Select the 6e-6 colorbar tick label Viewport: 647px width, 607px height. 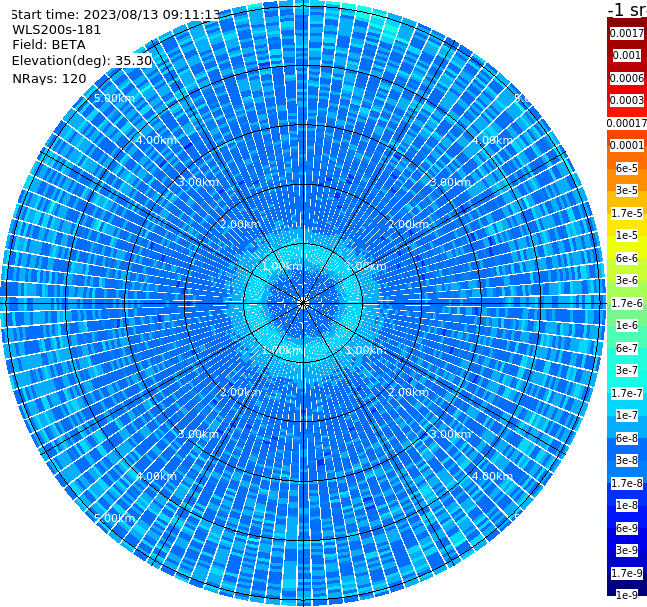[627, 258]
